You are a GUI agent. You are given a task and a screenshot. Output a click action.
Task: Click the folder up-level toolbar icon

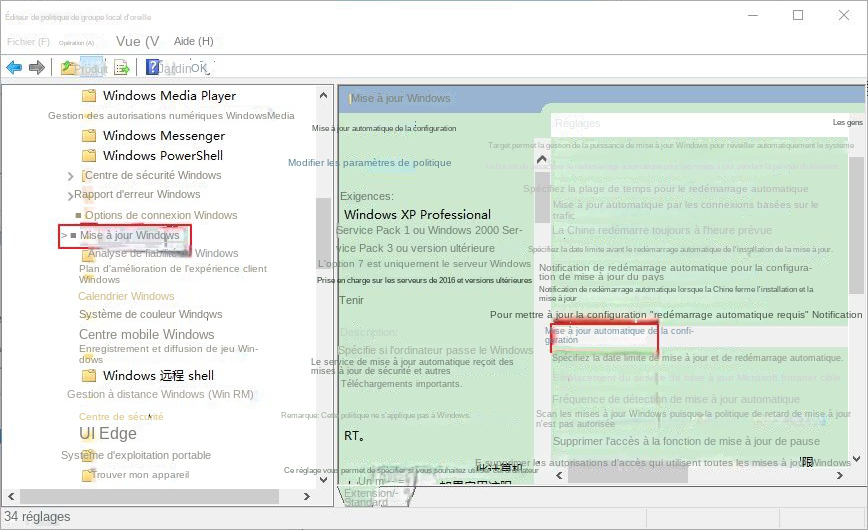point(68,68)
